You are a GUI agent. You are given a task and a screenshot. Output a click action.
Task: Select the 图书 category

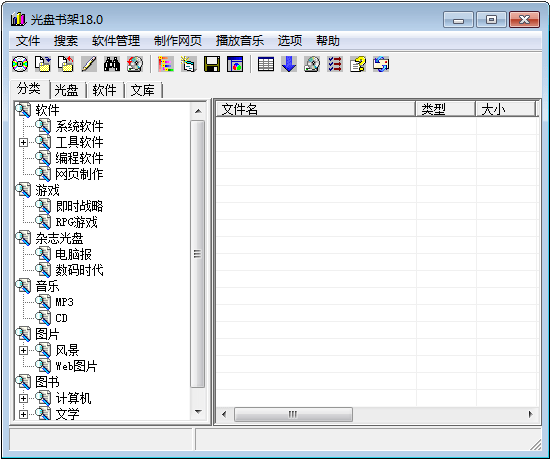coord(47,382)
